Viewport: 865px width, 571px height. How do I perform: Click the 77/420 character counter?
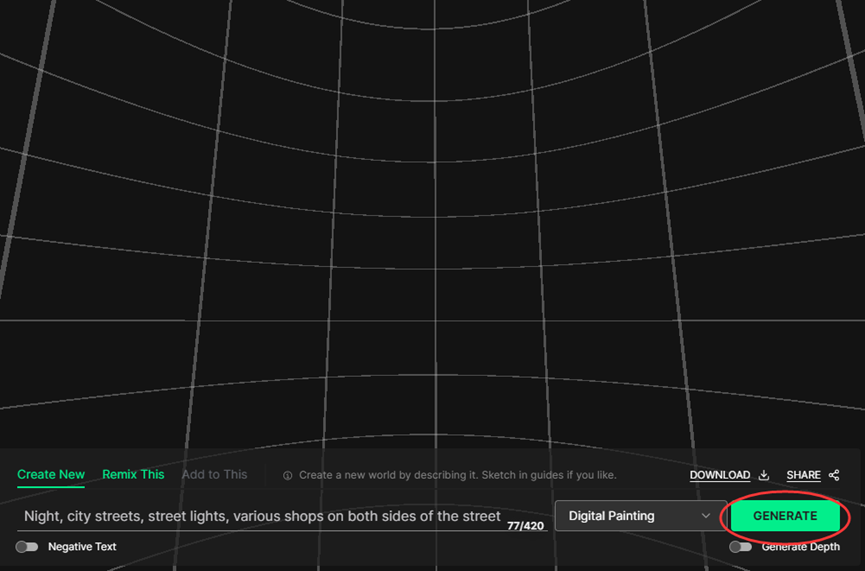(x=525, y=526)
